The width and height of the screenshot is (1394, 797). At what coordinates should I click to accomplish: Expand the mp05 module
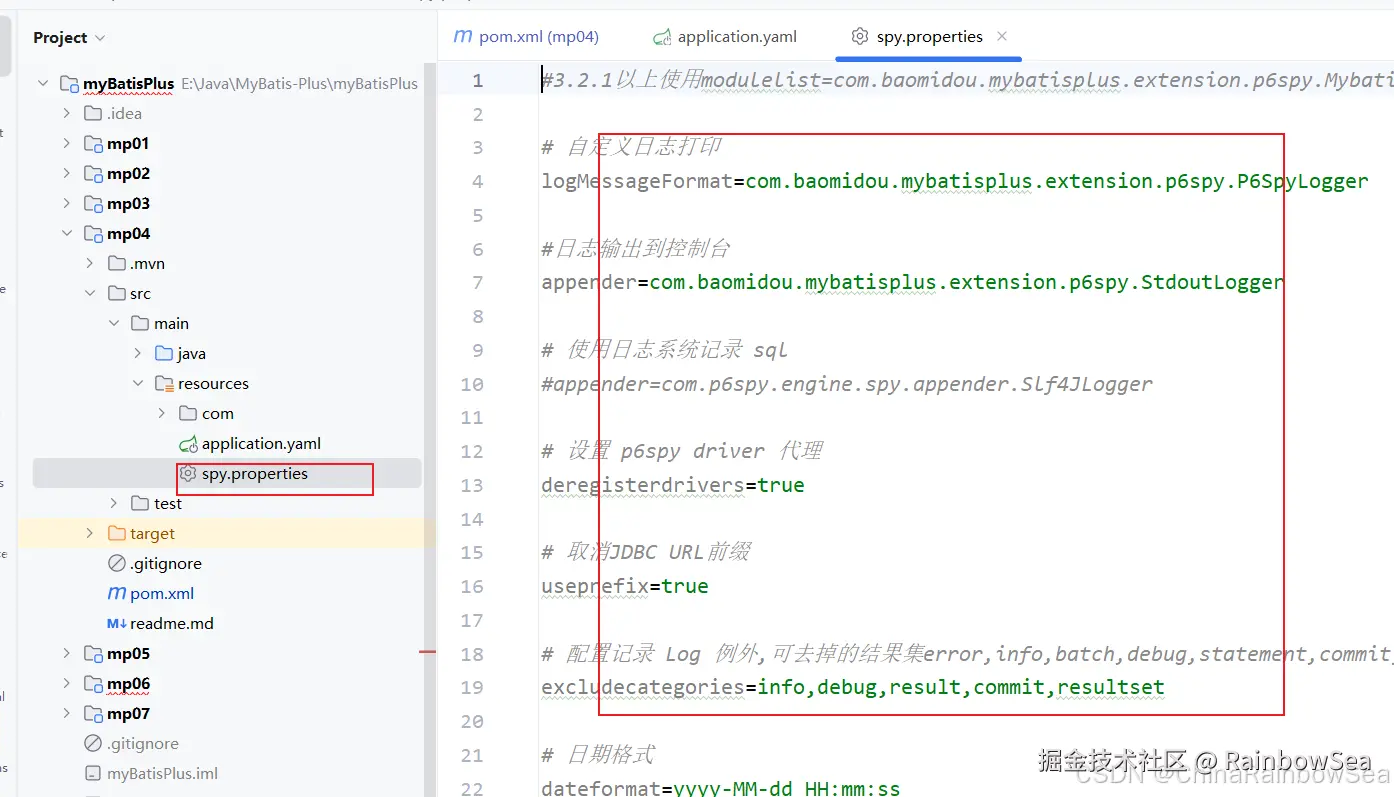tap(67, 653)
